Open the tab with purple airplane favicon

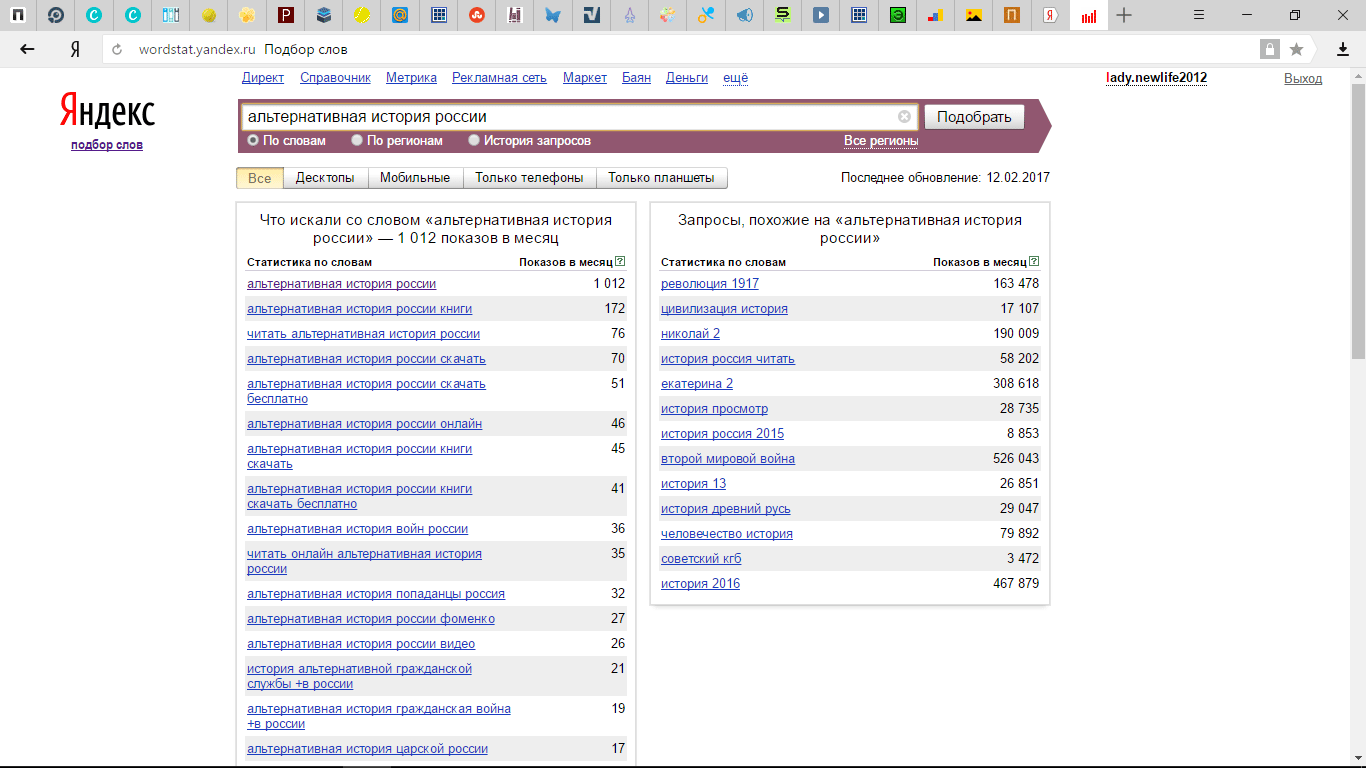click(x=629, y=15)
